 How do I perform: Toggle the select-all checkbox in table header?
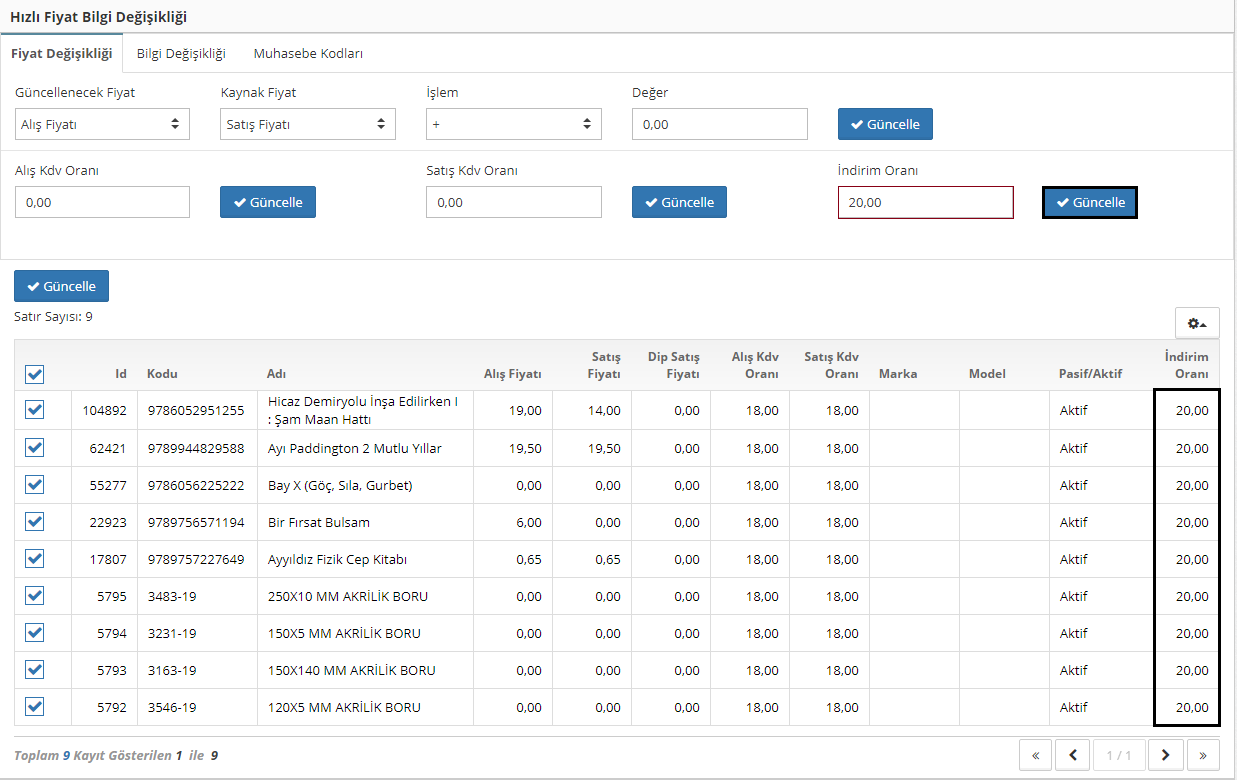[35, 374]
